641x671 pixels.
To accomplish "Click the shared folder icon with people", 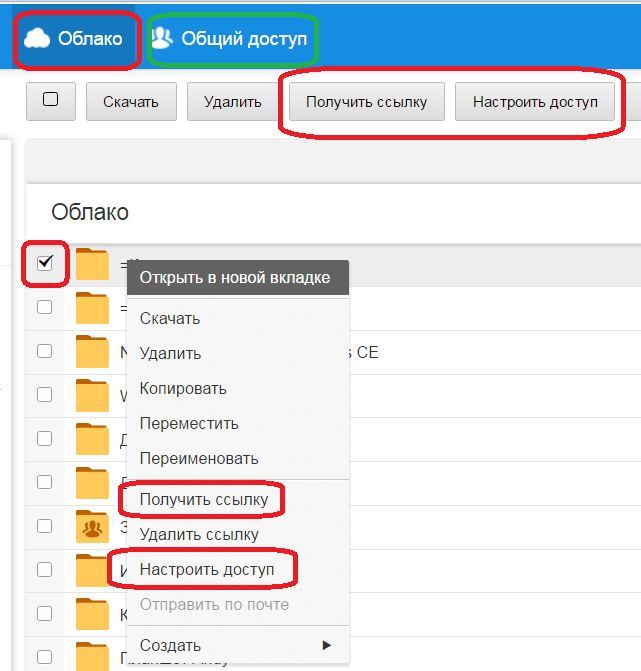I will click(x=92, y=526).
